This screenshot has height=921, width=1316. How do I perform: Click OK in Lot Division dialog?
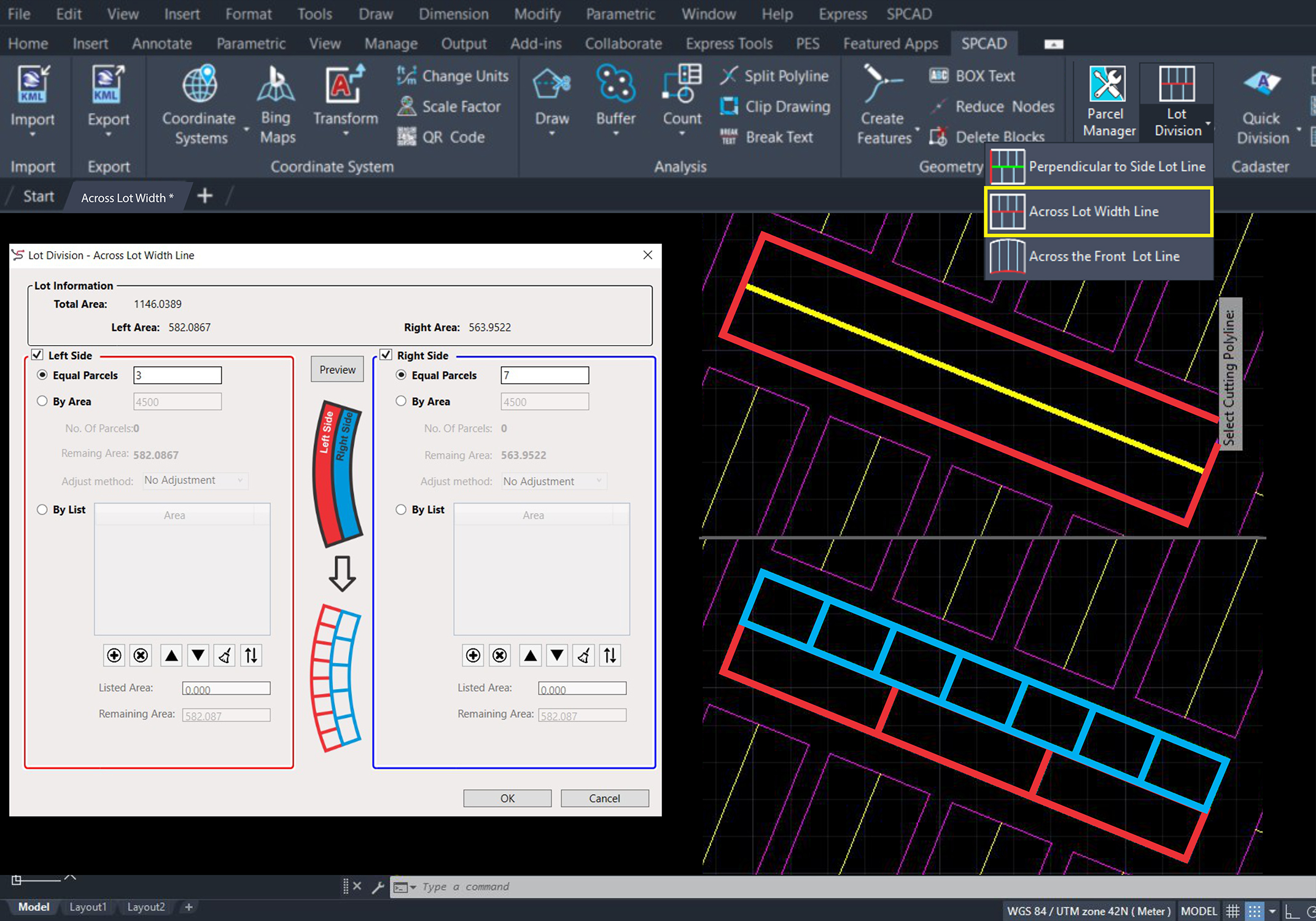pyautogui.click(x=507, y=798)
